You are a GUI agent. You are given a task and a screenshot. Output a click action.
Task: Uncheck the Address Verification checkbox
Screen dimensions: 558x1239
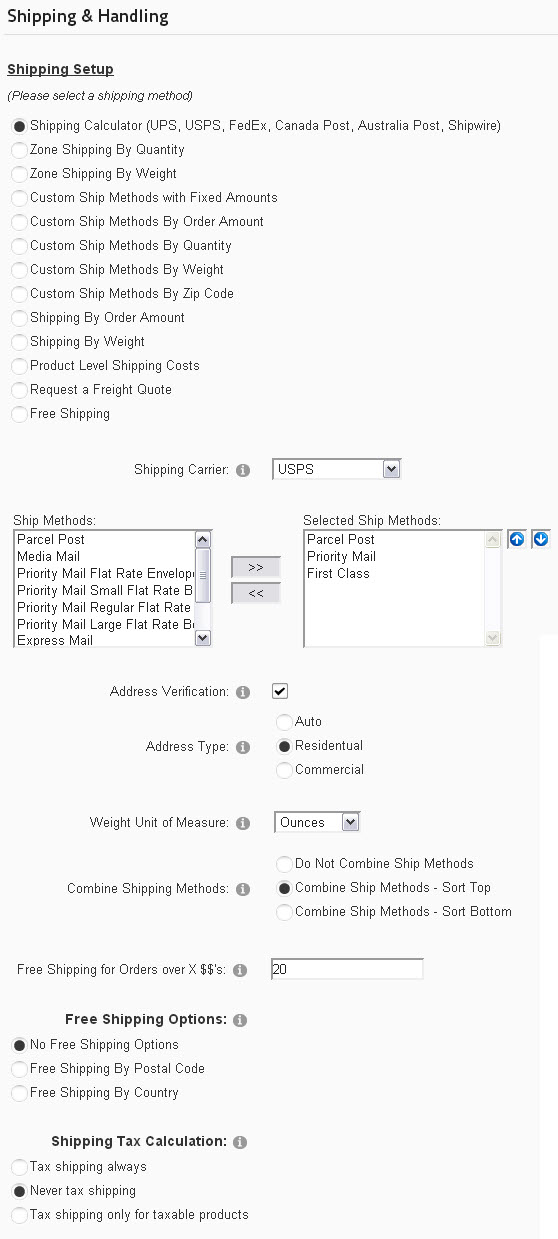pyautogui.click(x=280, y=691)
